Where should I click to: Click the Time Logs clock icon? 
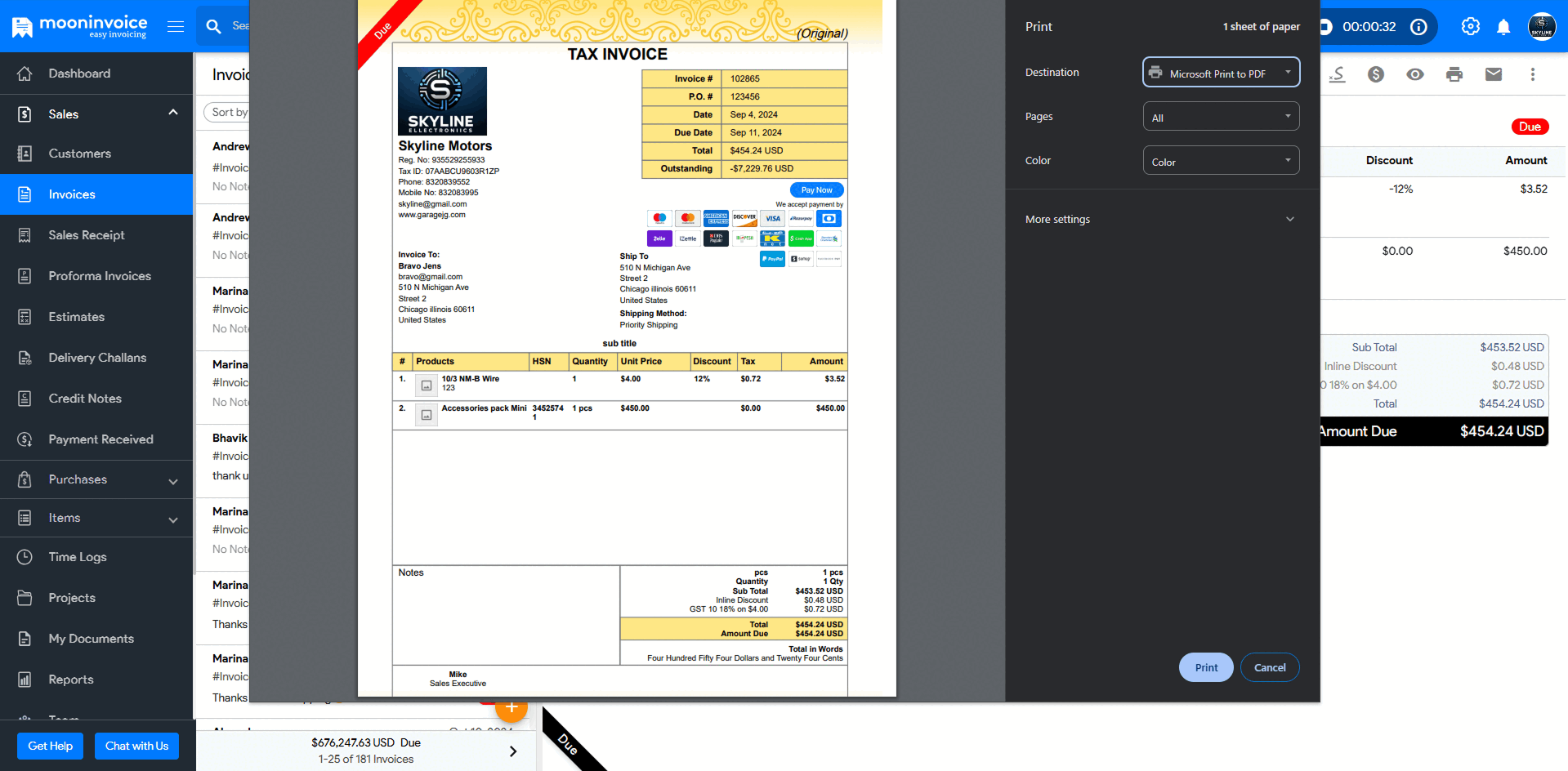(25, 557)
